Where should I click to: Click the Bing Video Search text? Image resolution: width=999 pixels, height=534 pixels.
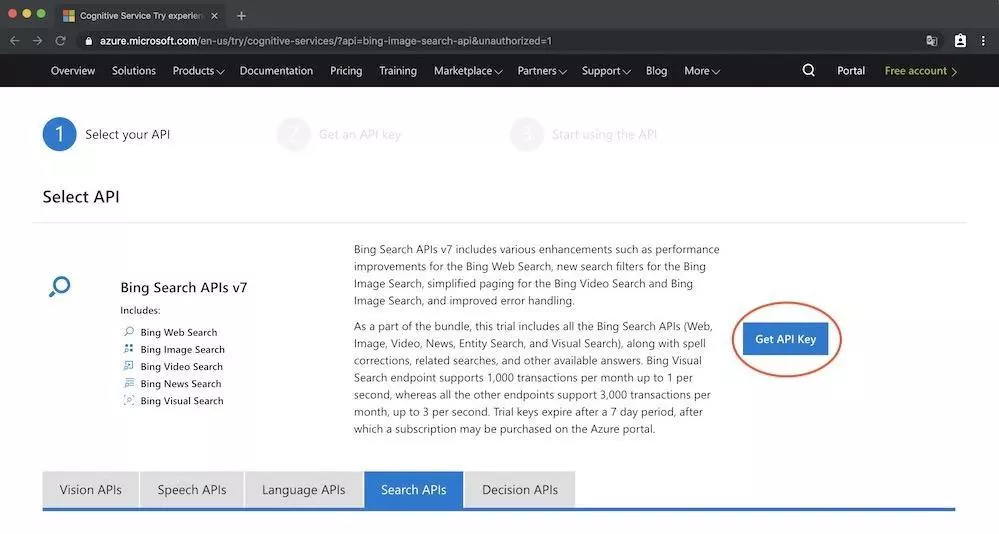182,366
